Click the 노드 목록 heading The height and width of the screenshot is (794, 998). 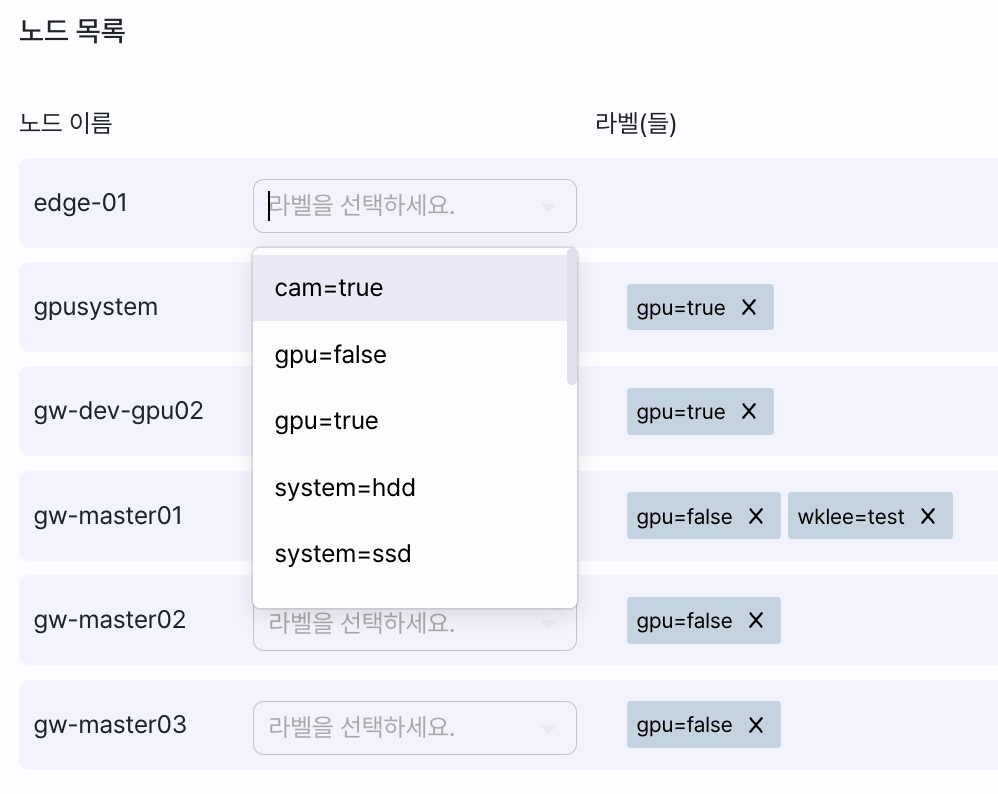click(72, 31)
